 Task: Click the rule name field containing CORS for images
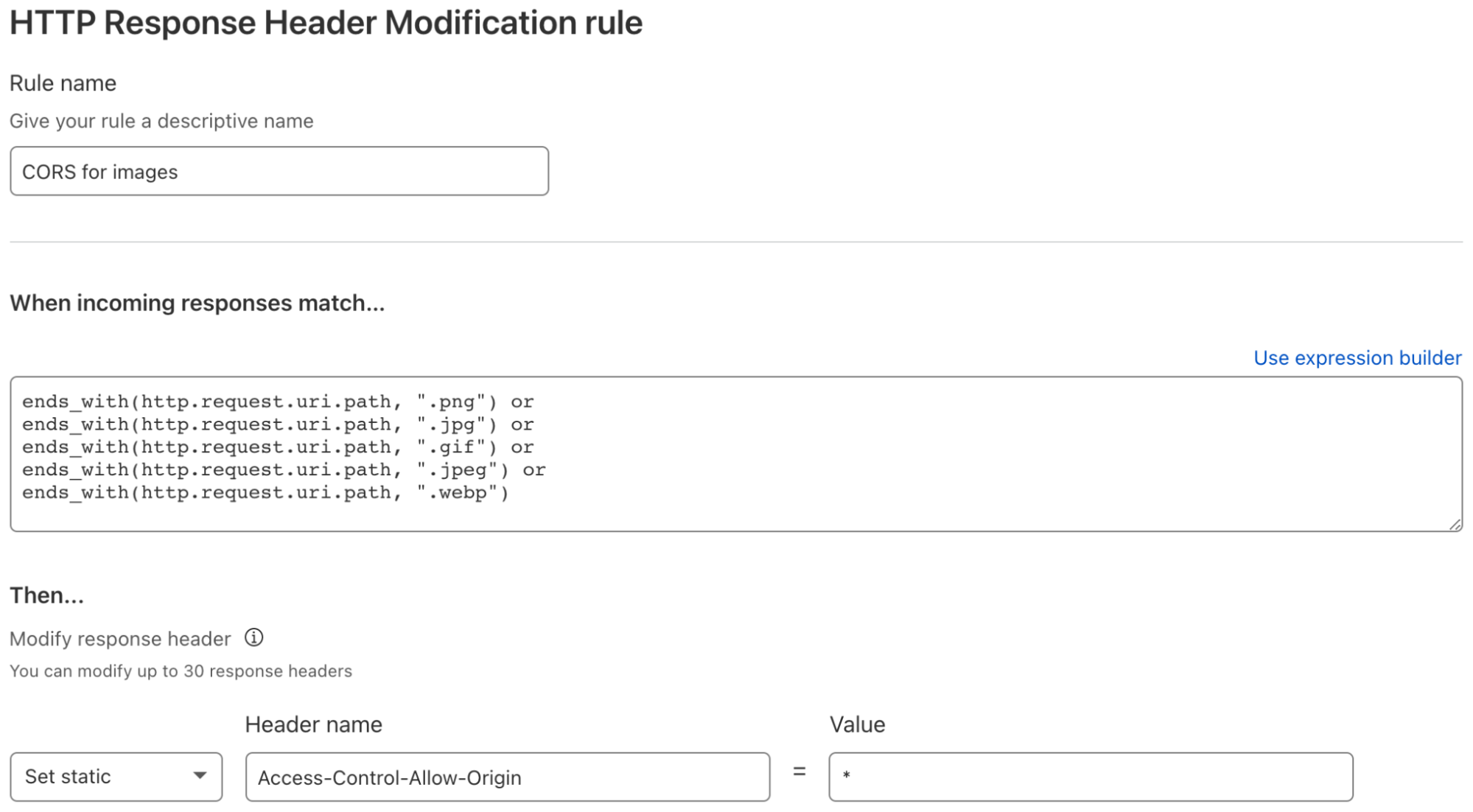tap(279, 171)
